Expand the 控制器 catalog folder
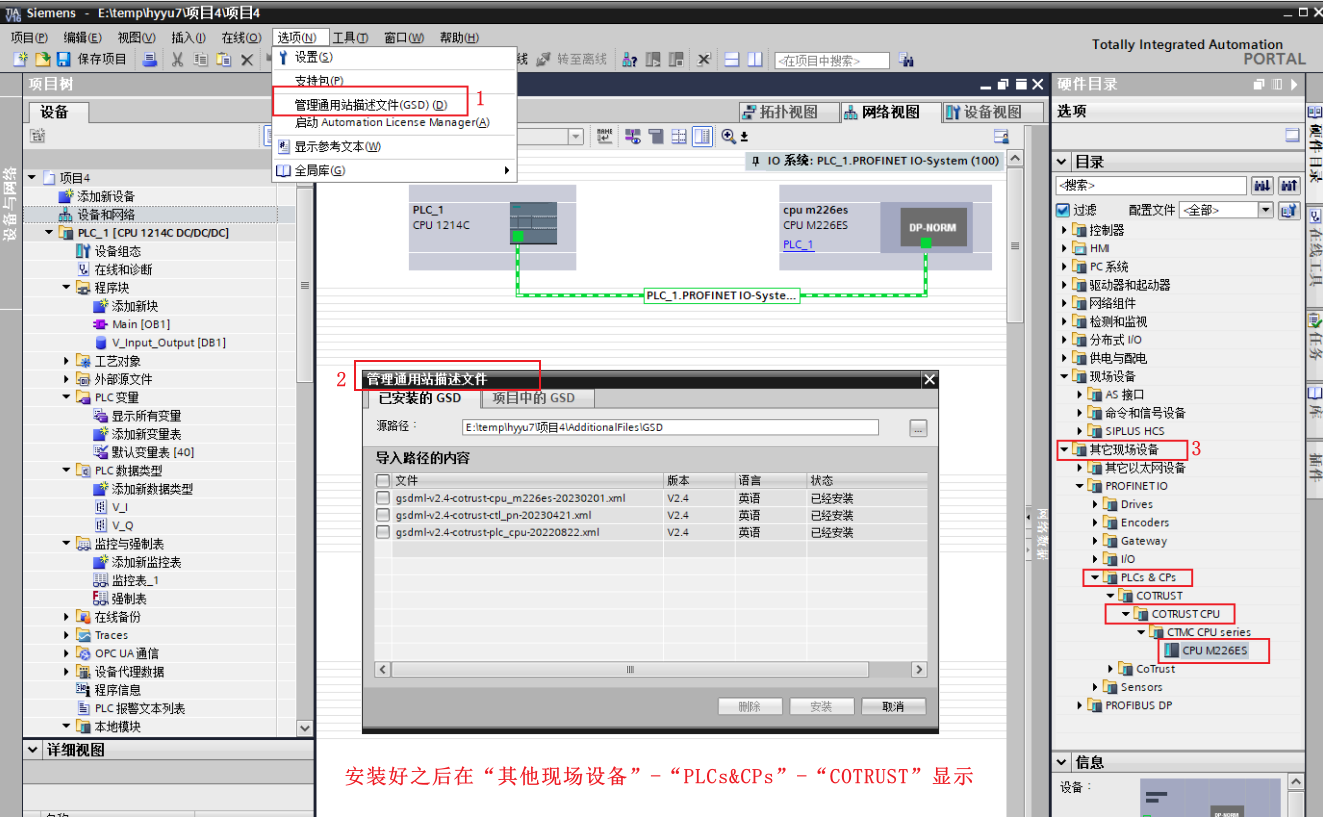1323x817 pixels. (1065, 230)
